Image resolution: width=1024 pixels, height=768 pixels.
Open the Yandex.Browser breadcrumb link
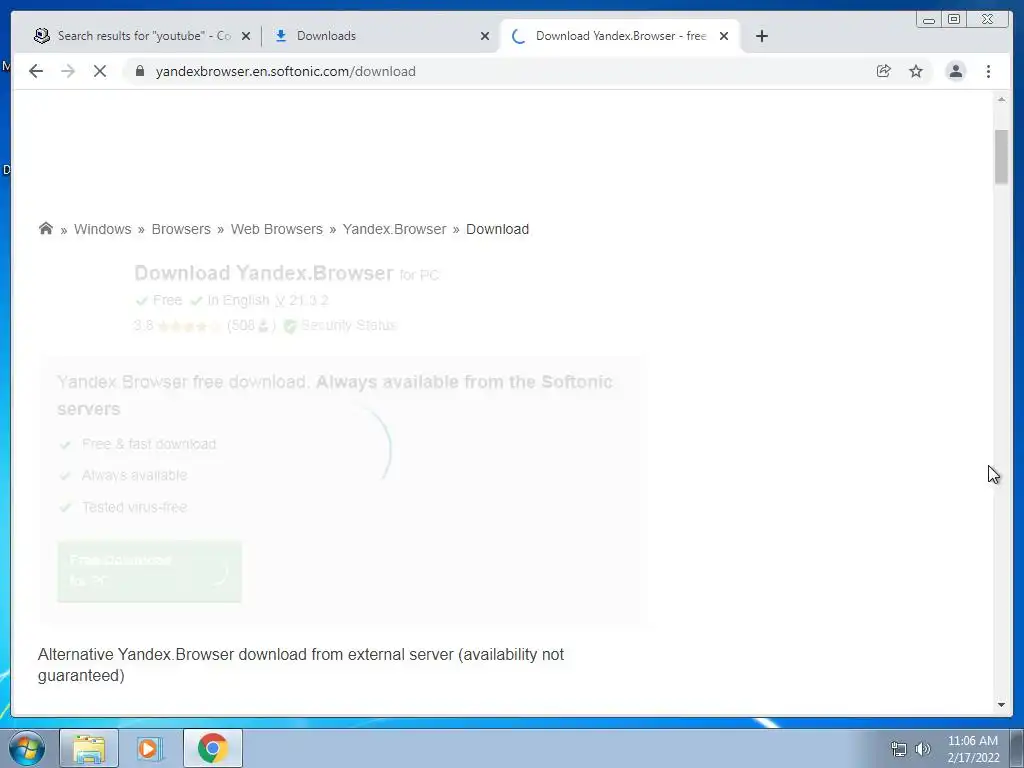click(394, 229)
